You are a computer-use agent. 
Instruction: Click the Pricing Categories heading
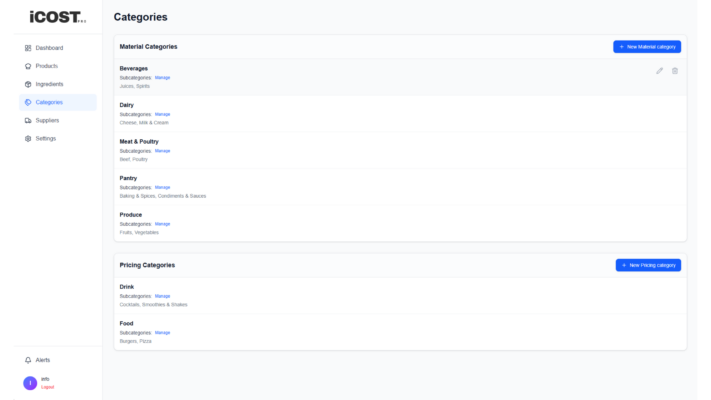[147, 265]
